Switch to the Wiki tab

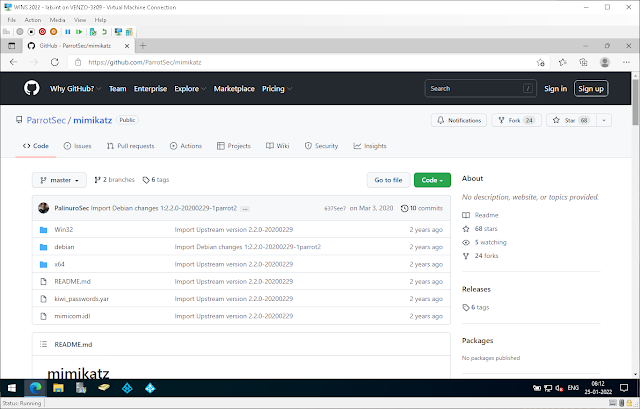(x=278, y=146)
